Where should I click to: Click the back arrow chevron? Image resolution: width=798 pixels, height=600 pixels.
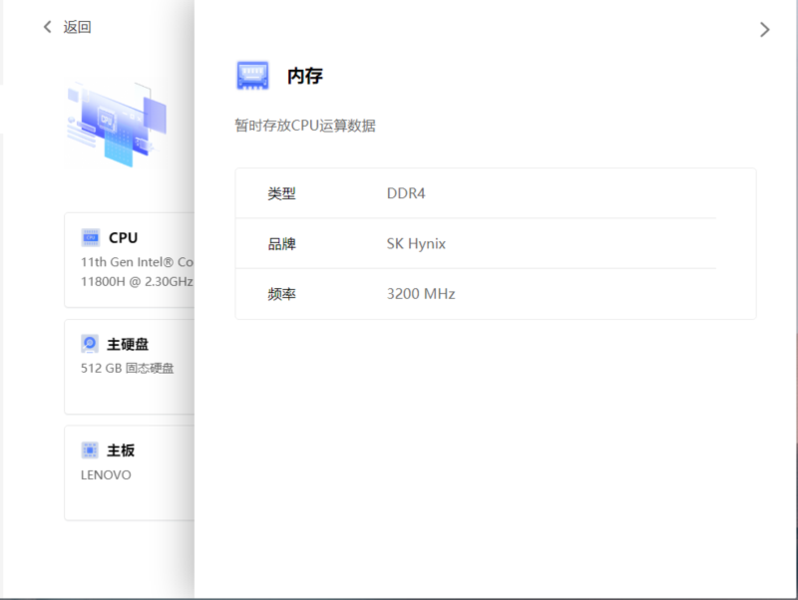[x=47, y=27]
